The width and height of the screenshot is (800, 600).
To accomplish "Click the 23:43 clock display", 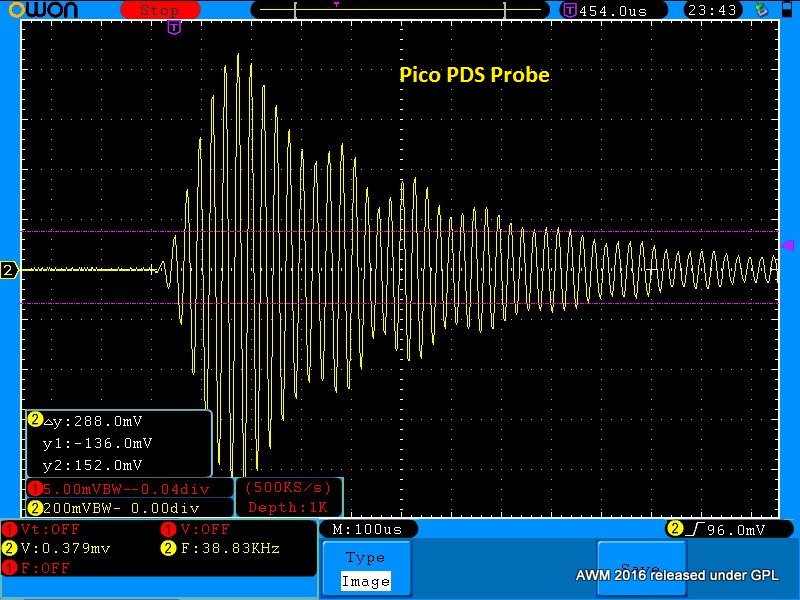I will (712, 10).
